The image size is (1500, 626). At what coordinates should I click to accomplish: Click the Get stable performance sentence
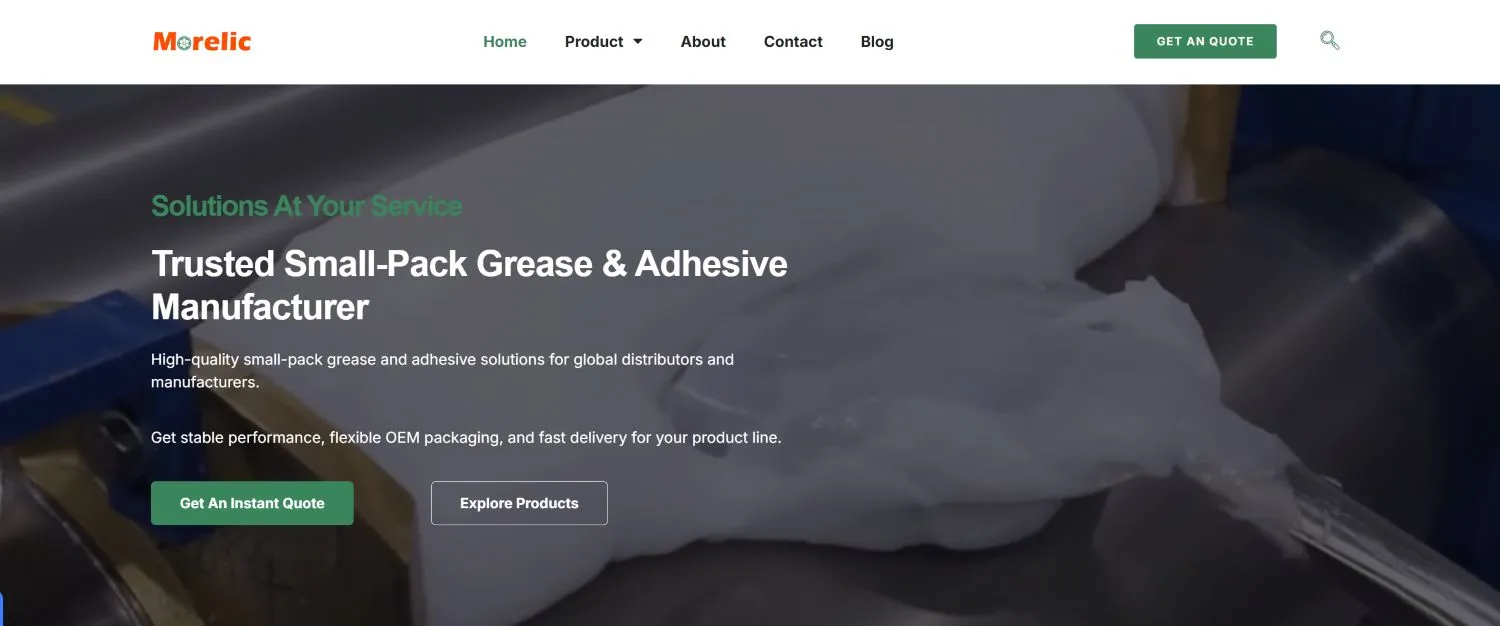466,437
